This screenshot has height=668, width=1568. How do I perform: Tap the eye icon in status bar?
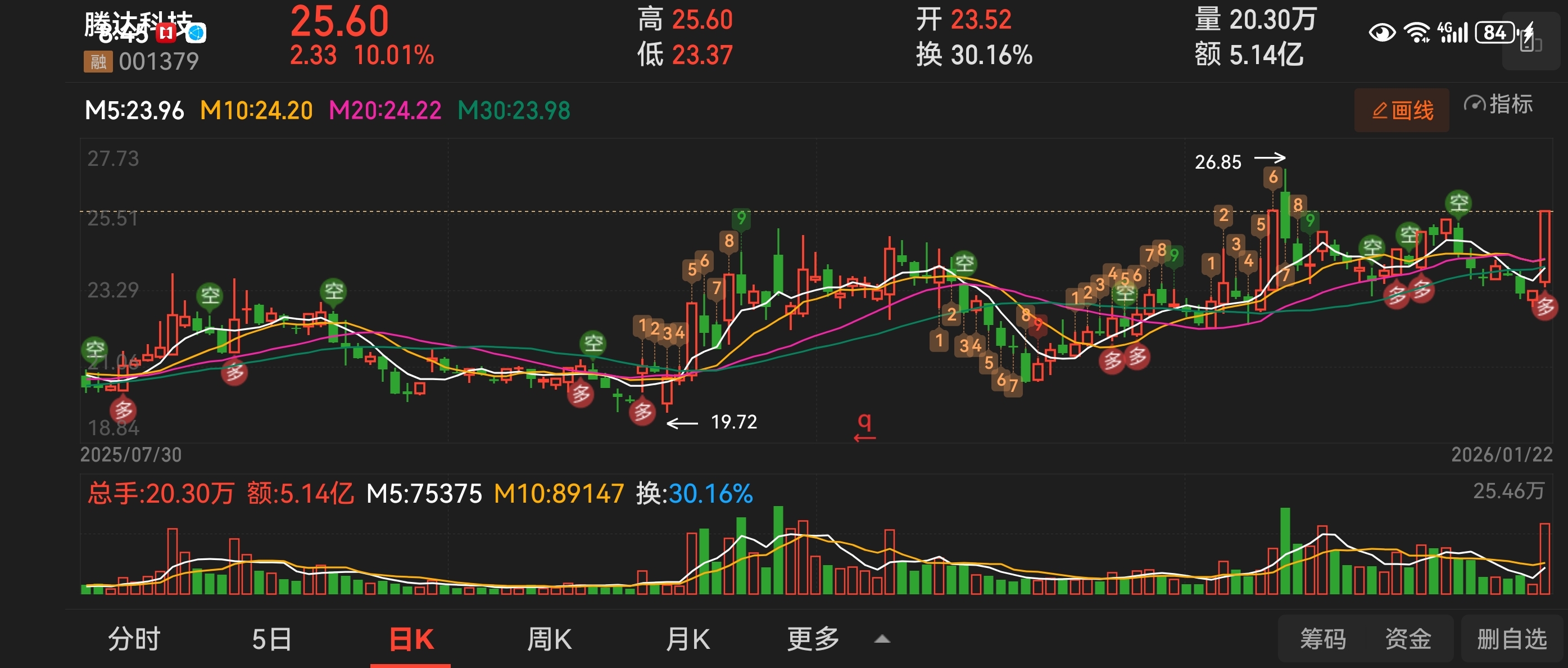[x=1382, y=31]
